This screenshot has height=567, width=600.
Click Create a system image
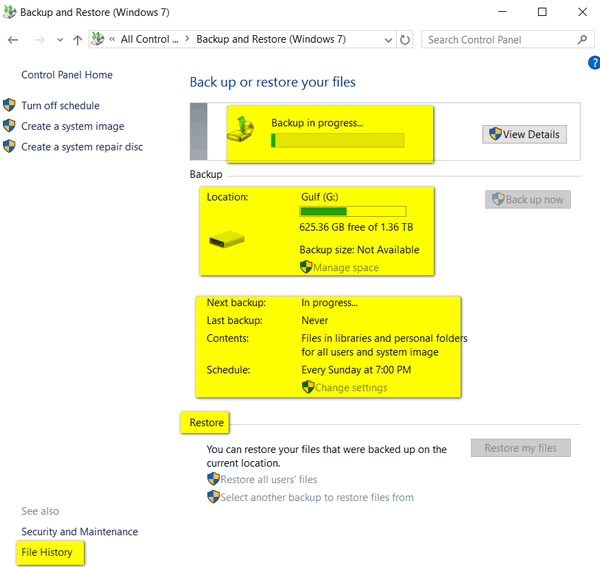click(73, 126)
